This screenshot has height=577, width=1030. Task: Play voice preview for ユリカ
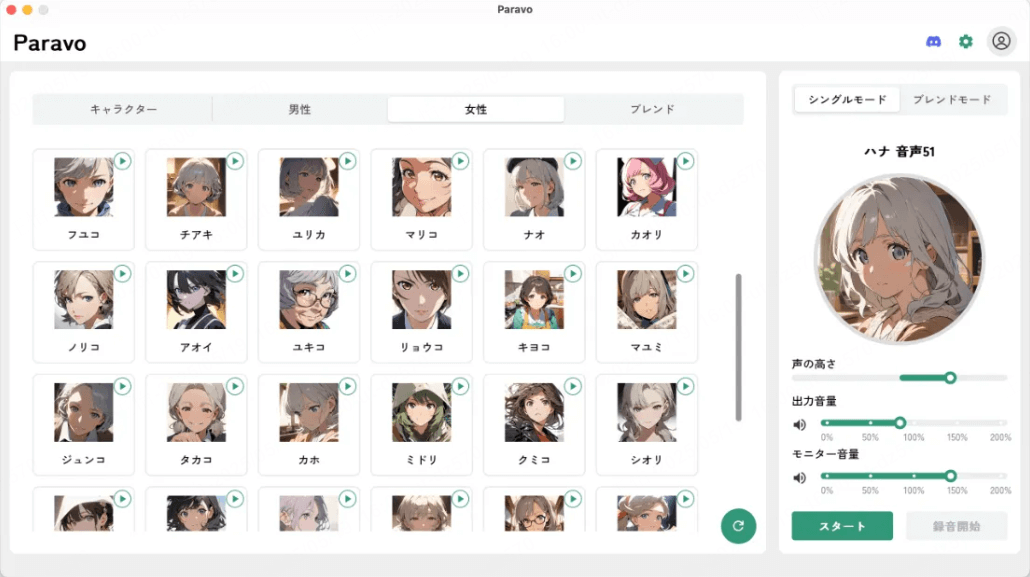click(347, 161)
